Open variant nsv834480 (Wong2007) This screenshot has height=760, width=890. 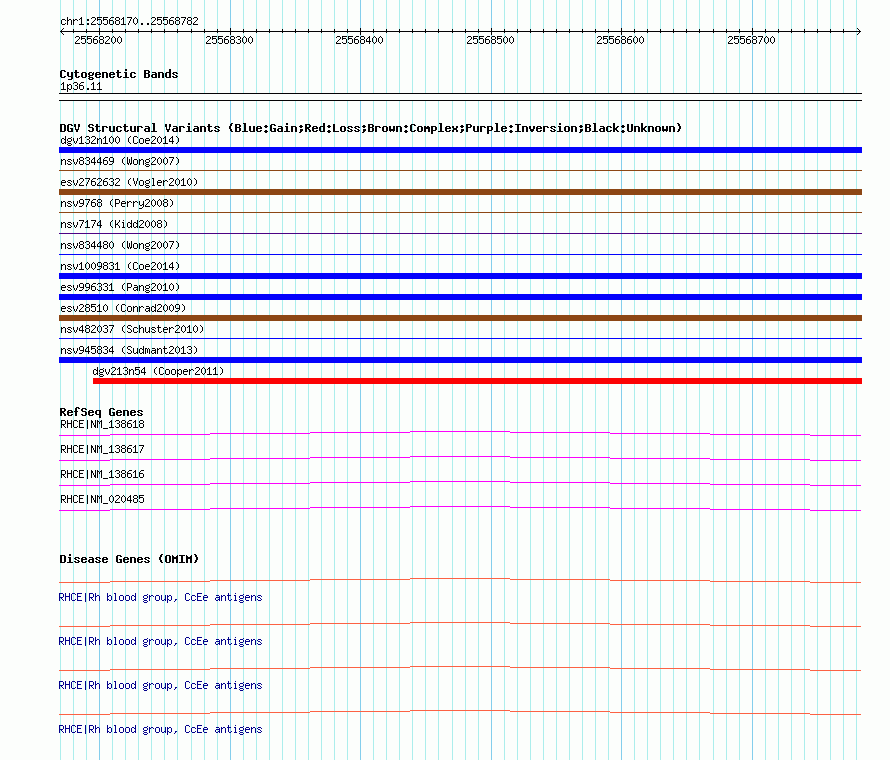[x=120, y=245]
